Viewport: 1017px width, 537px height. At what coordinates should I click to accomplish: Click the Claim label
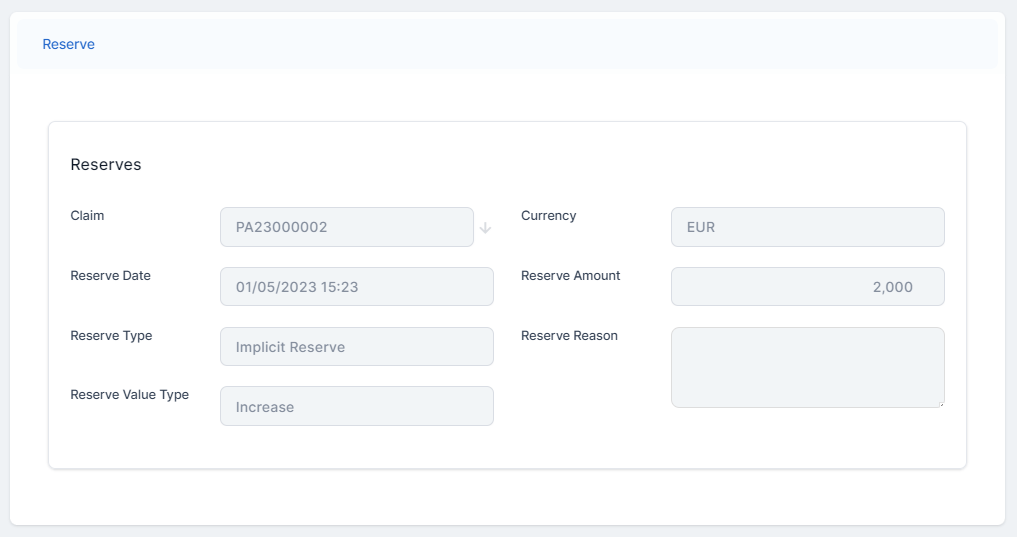87,216
